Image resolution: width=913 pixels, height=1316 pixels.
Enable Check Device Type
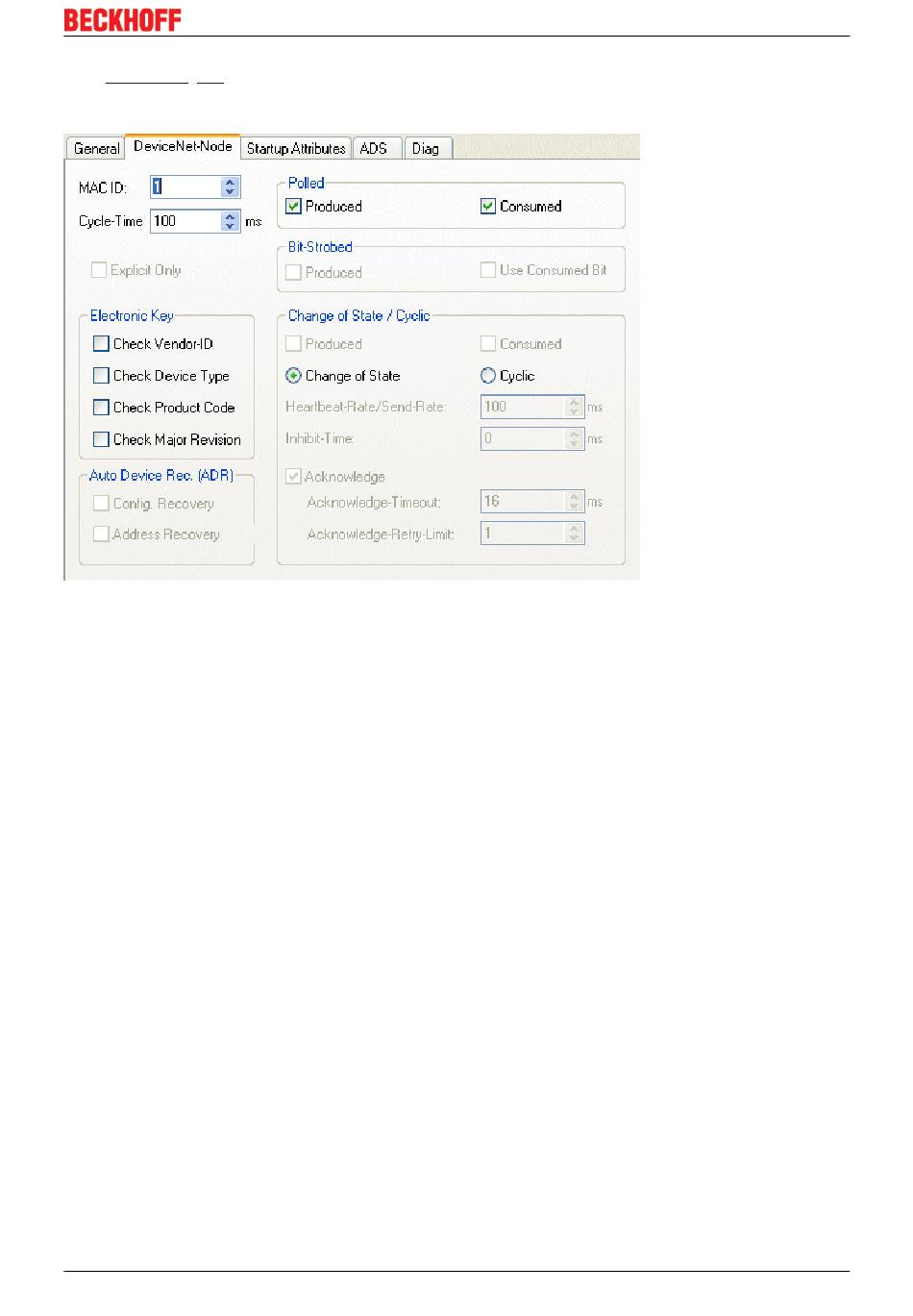pyautogui.click(x=101, y=375)
